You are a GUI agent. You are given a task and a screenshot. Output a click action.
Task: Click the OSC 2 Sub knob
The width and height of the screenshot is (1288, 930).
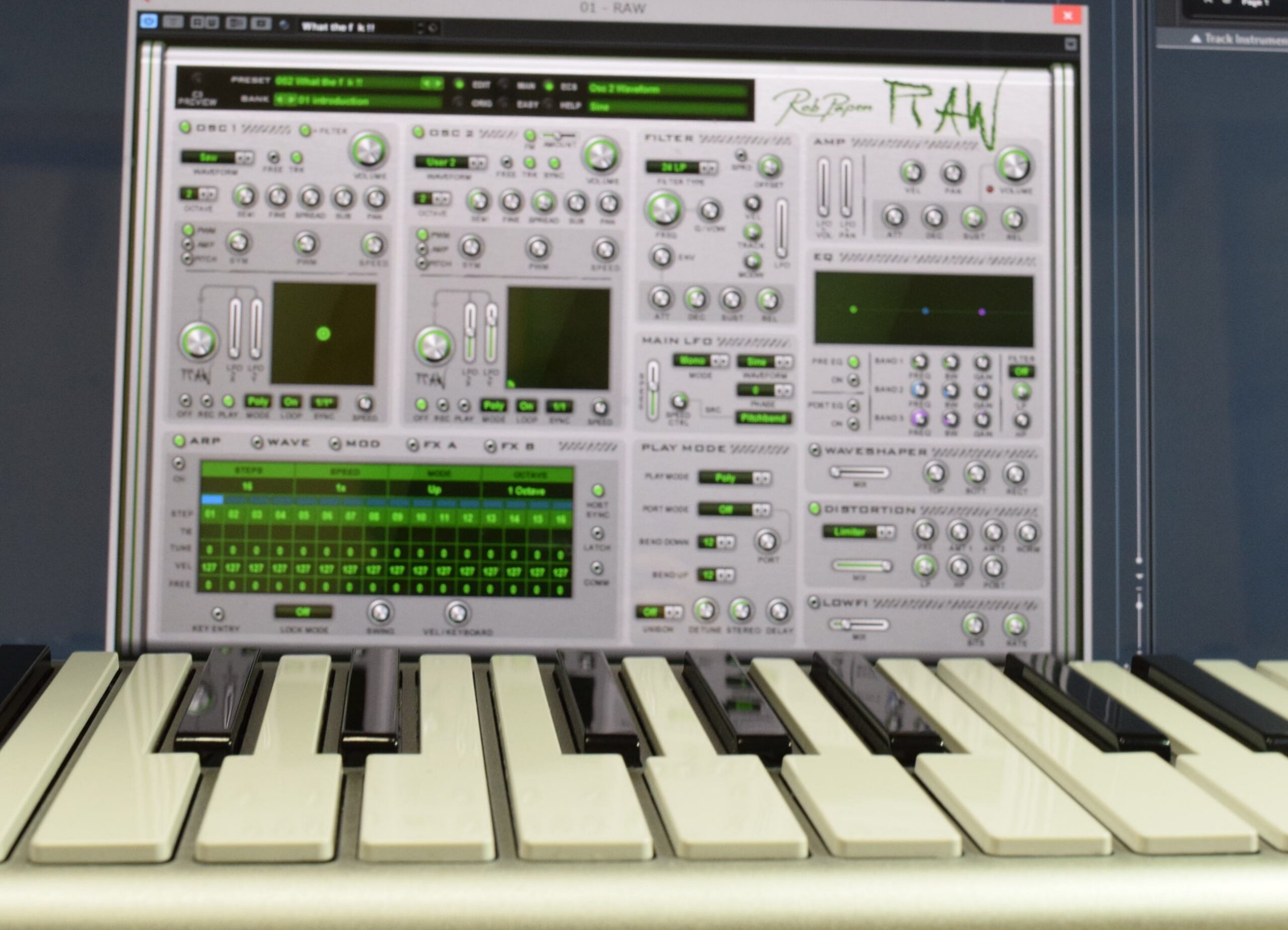[x=576, y=202]
